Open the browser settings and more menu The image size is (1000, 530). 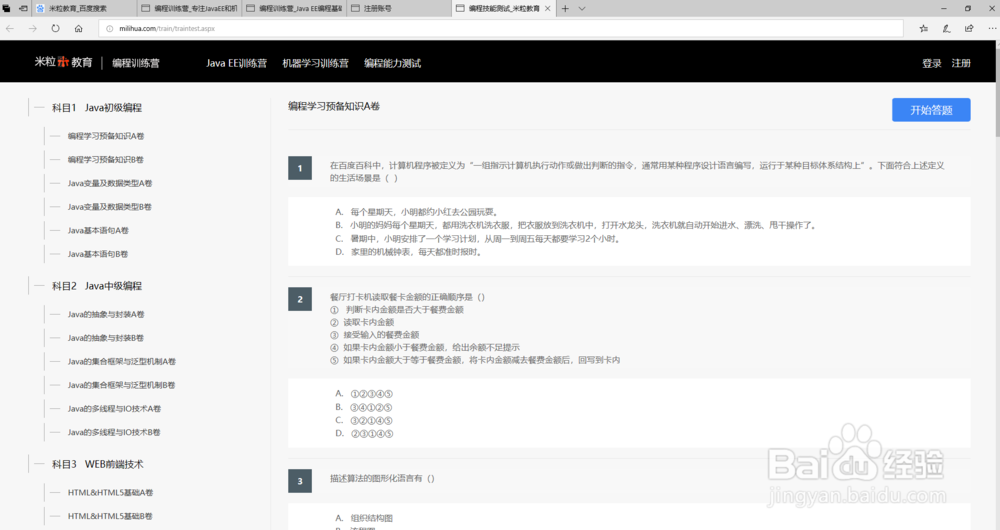pyautogui.click(x=992, y=28)
